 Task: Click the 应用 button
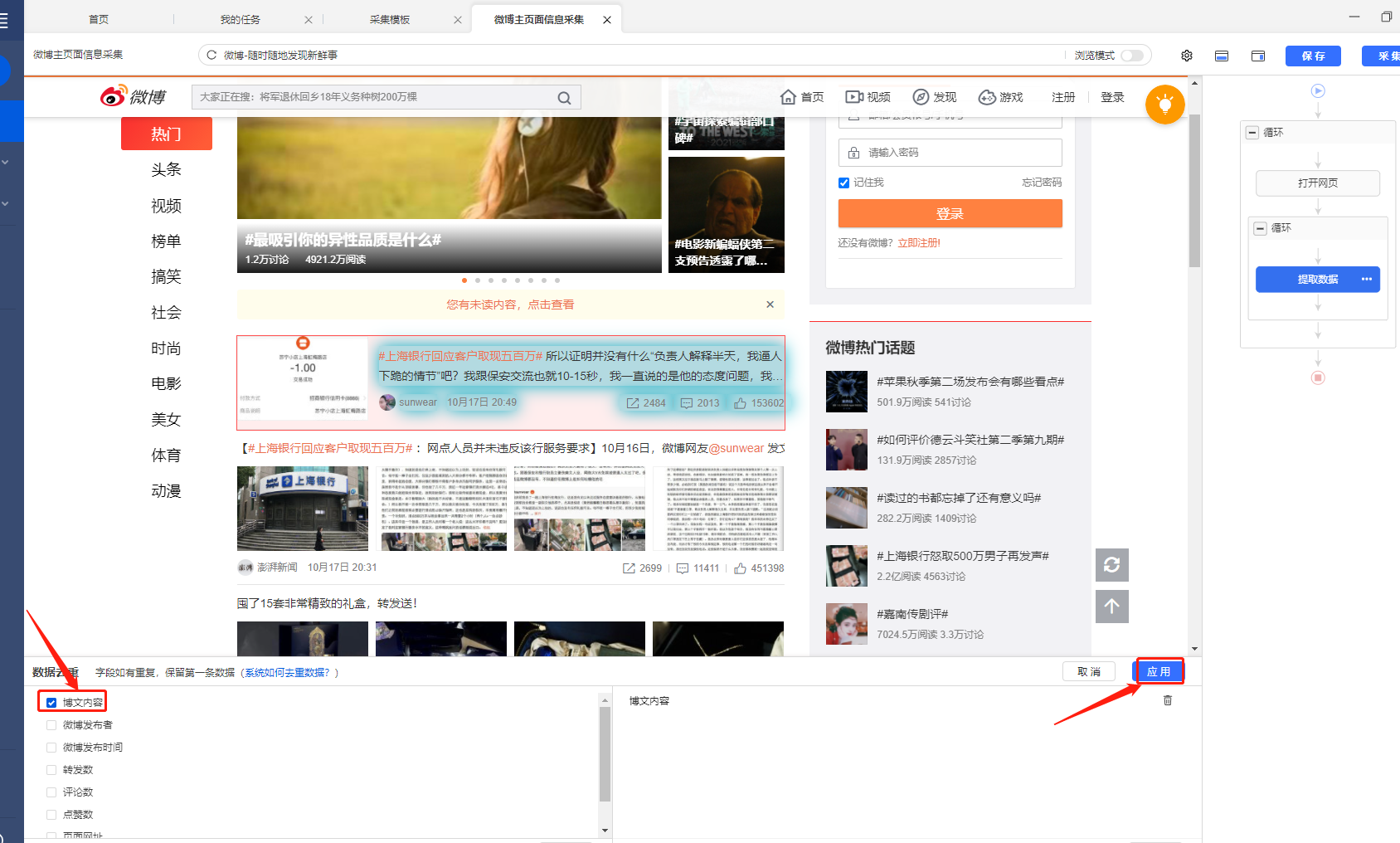click(x=1159, y=671)
